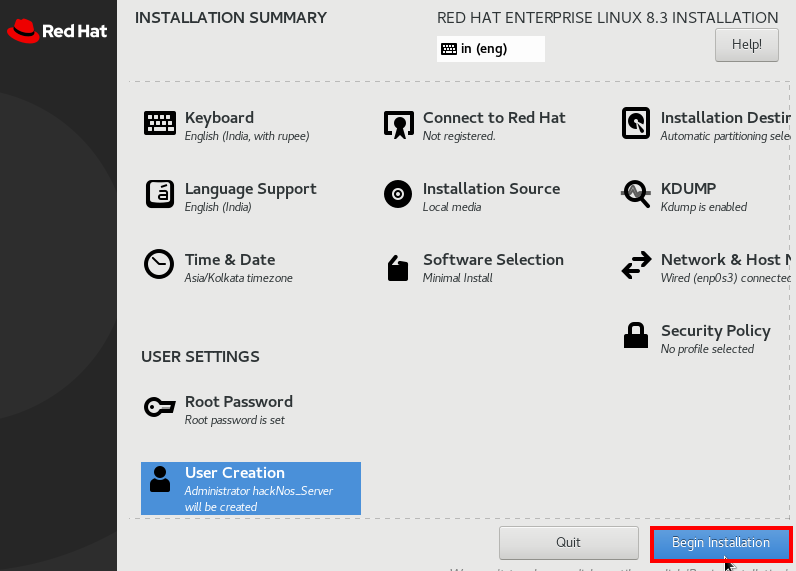The height and width of the screenshot is (571, 796).
Task: Open Network & Host Name heading
Action: (725, 259)
